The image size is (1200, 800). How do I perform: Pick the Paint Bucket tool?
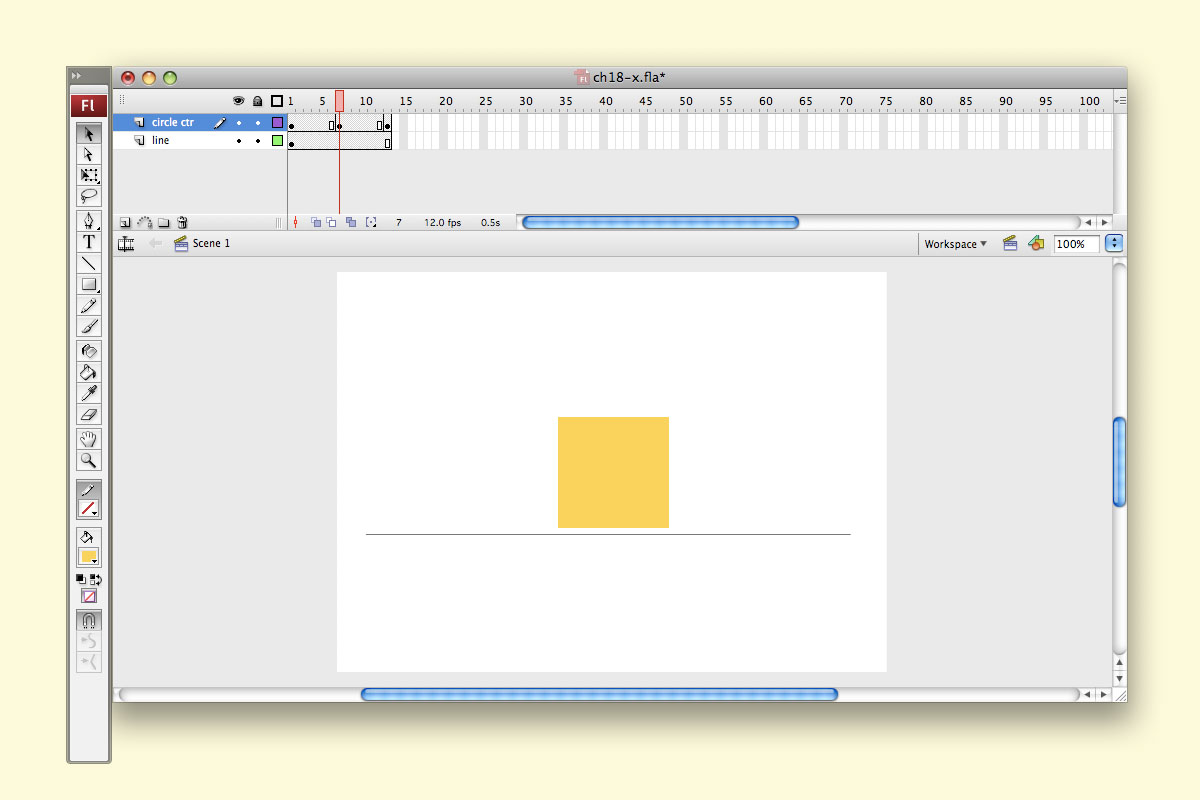coord(89,372)
